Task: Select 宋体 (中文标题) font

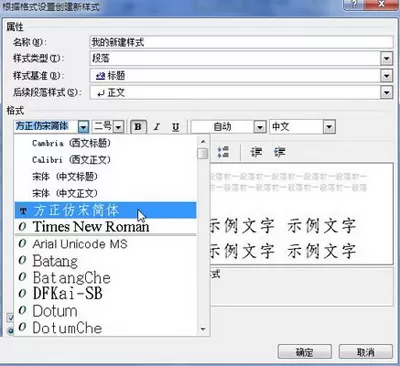Action: [x=105, y=177]
